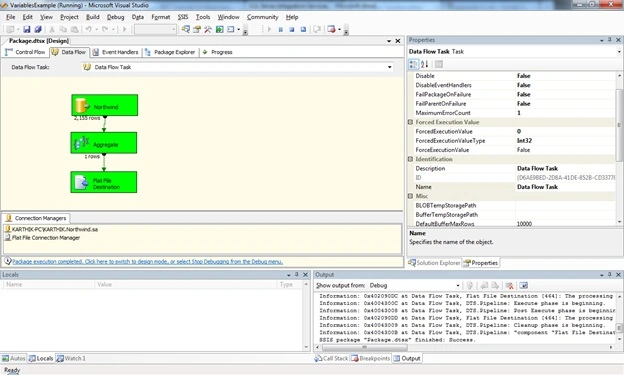Open the Data Flow Task dropdown
This screenshot has height=375, width=624.
390,67
